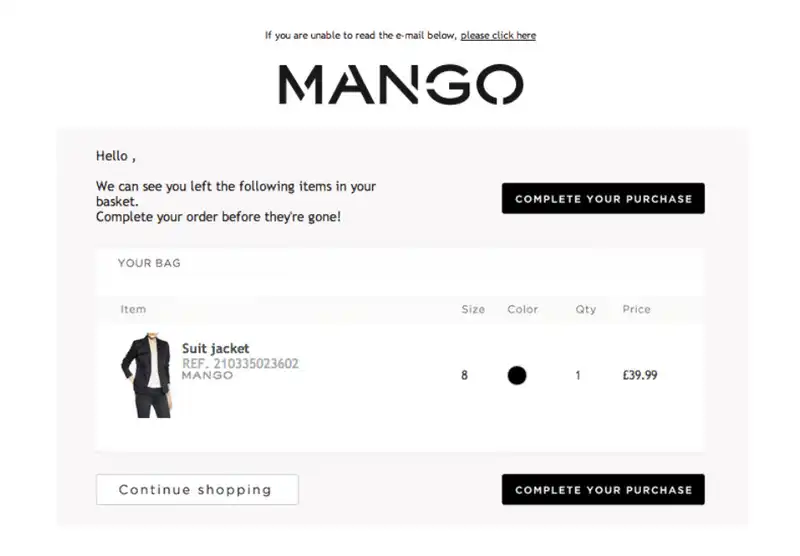Screen dimensions: 800x556
Task: Open the 'please click here' link
Action: [x=498, y=35]
